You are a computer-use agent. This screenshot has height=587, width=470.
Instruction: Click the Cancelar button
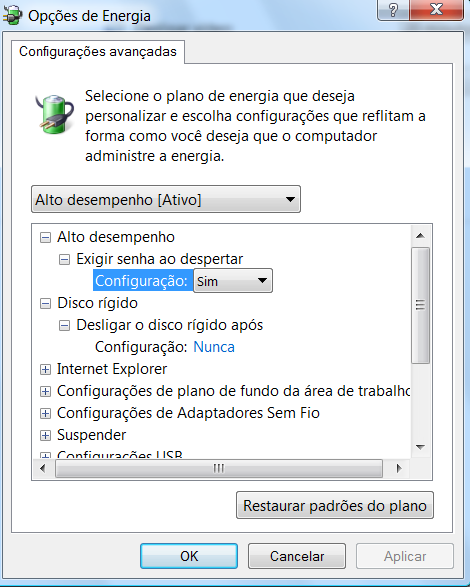(297, 556)
